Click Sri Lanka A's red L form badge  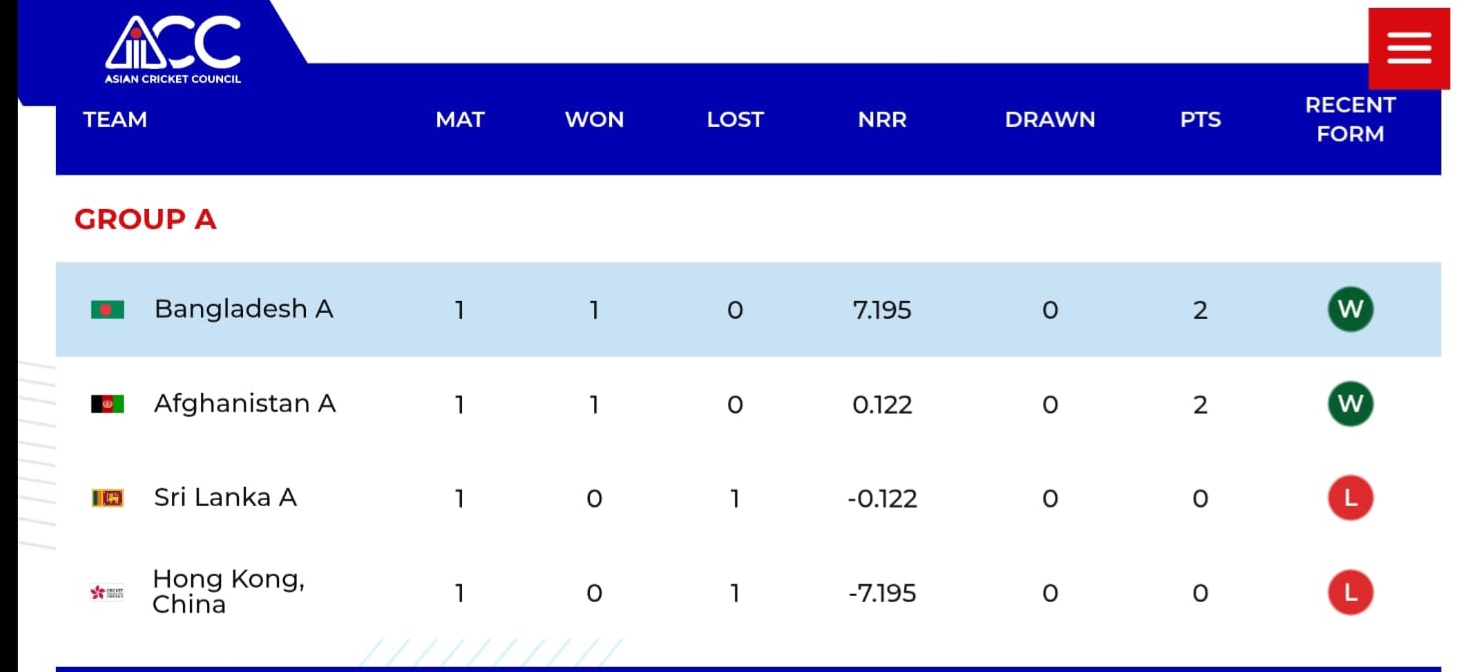pos(1349,498)
